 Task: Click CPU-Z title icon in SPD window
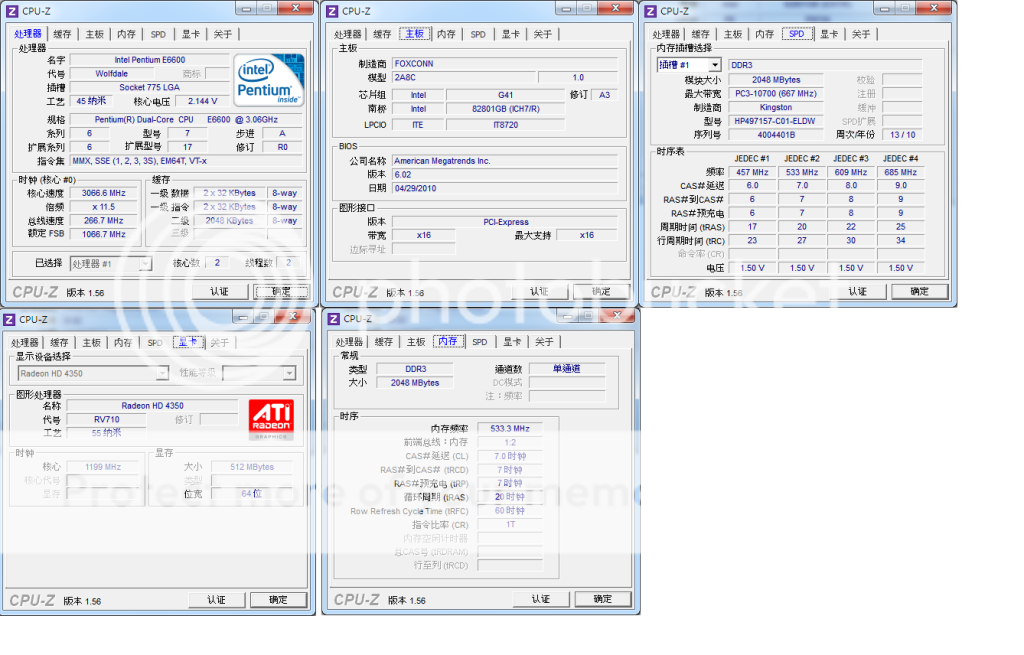(650, 11)
